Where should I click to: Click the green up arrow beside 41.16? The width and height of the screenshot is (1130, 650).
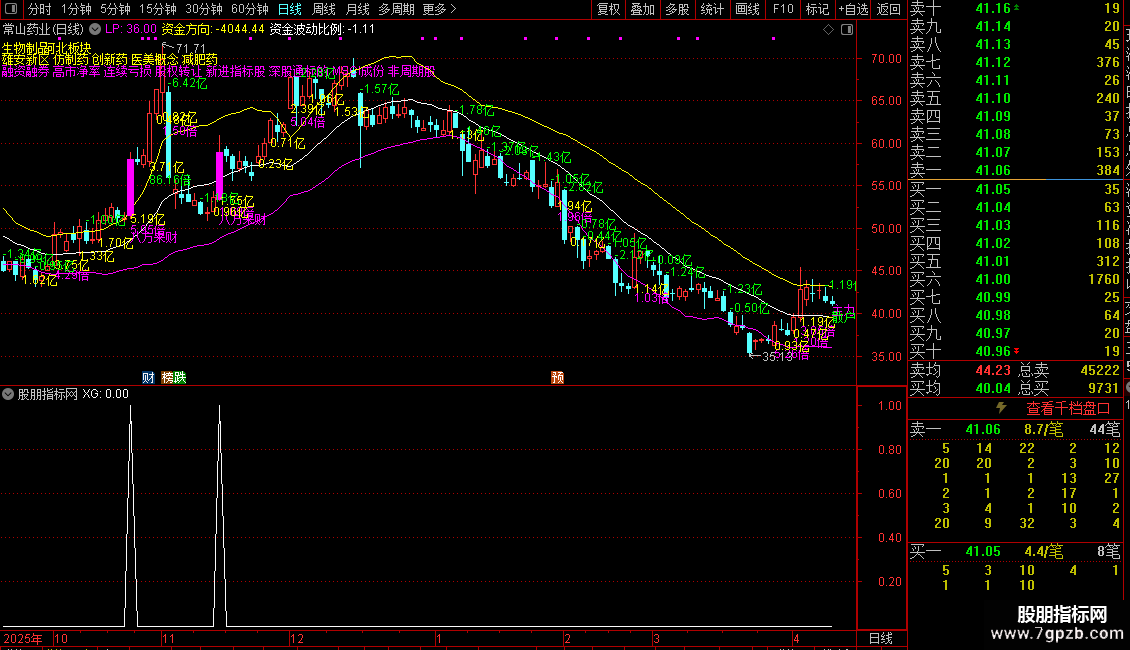tap(1017, 7)
